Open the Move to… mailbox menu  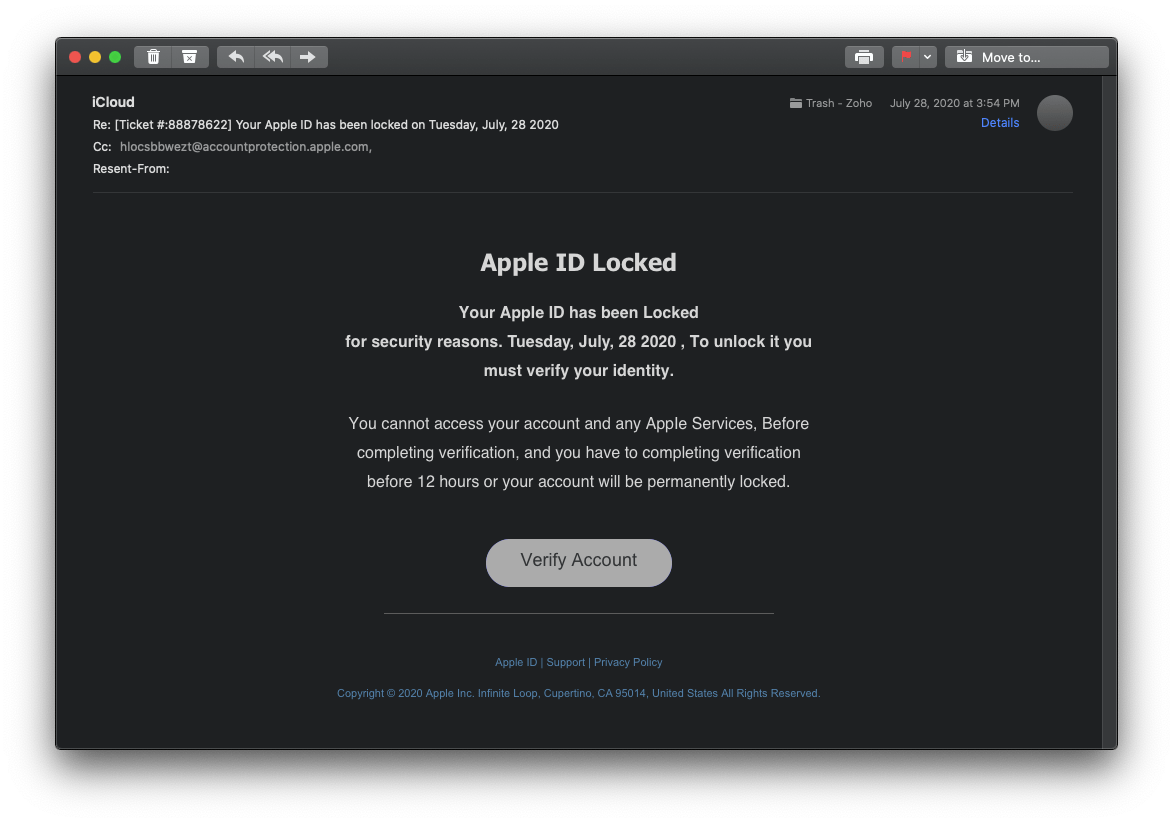1026,57
